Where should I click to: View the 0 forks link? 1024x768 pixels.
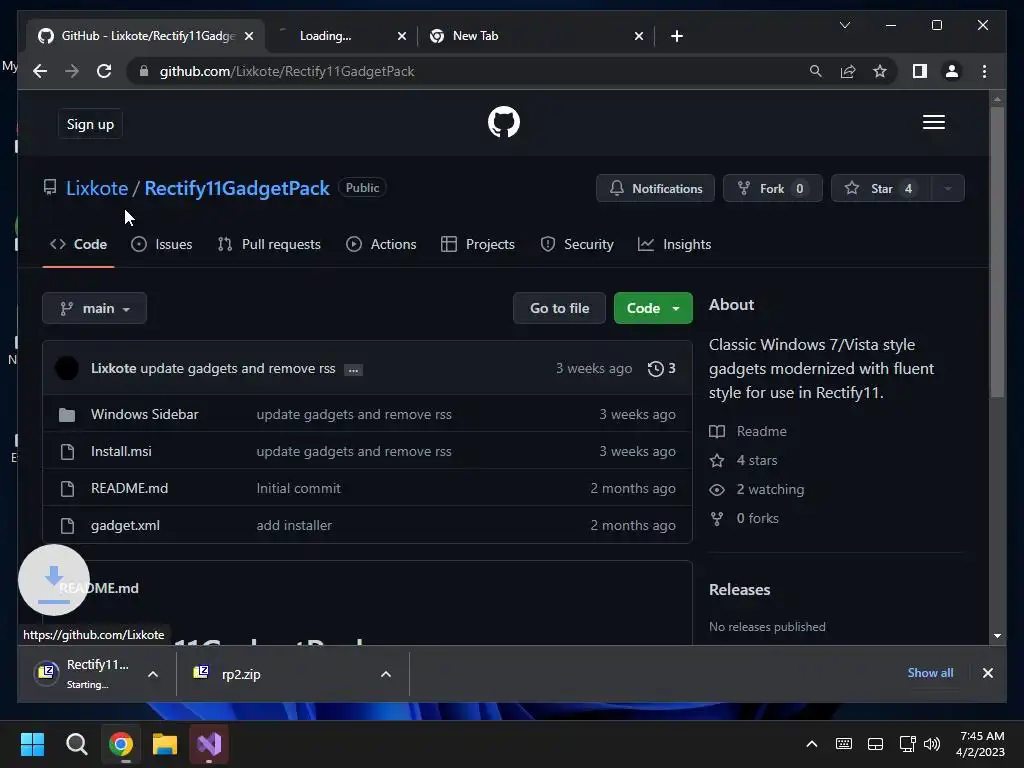[744, 519]
